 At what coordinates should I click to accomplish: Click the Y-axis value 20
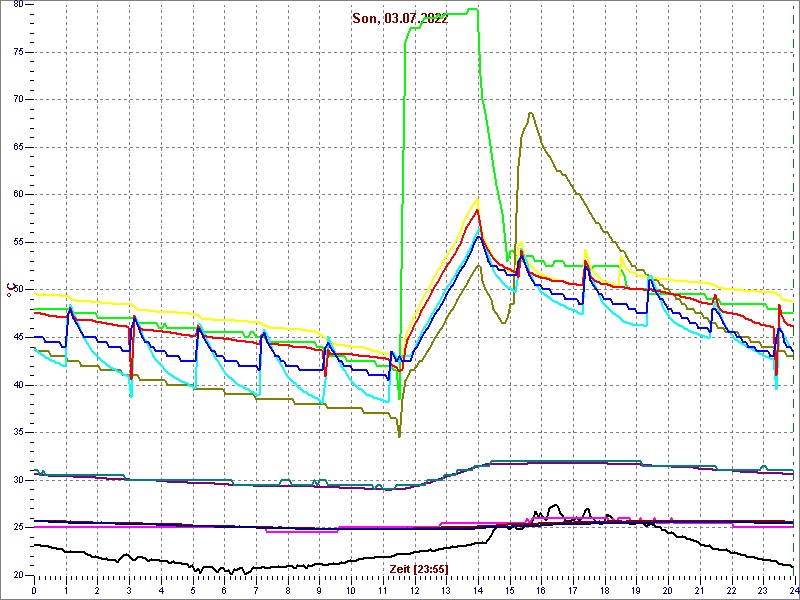coord(19,575)
